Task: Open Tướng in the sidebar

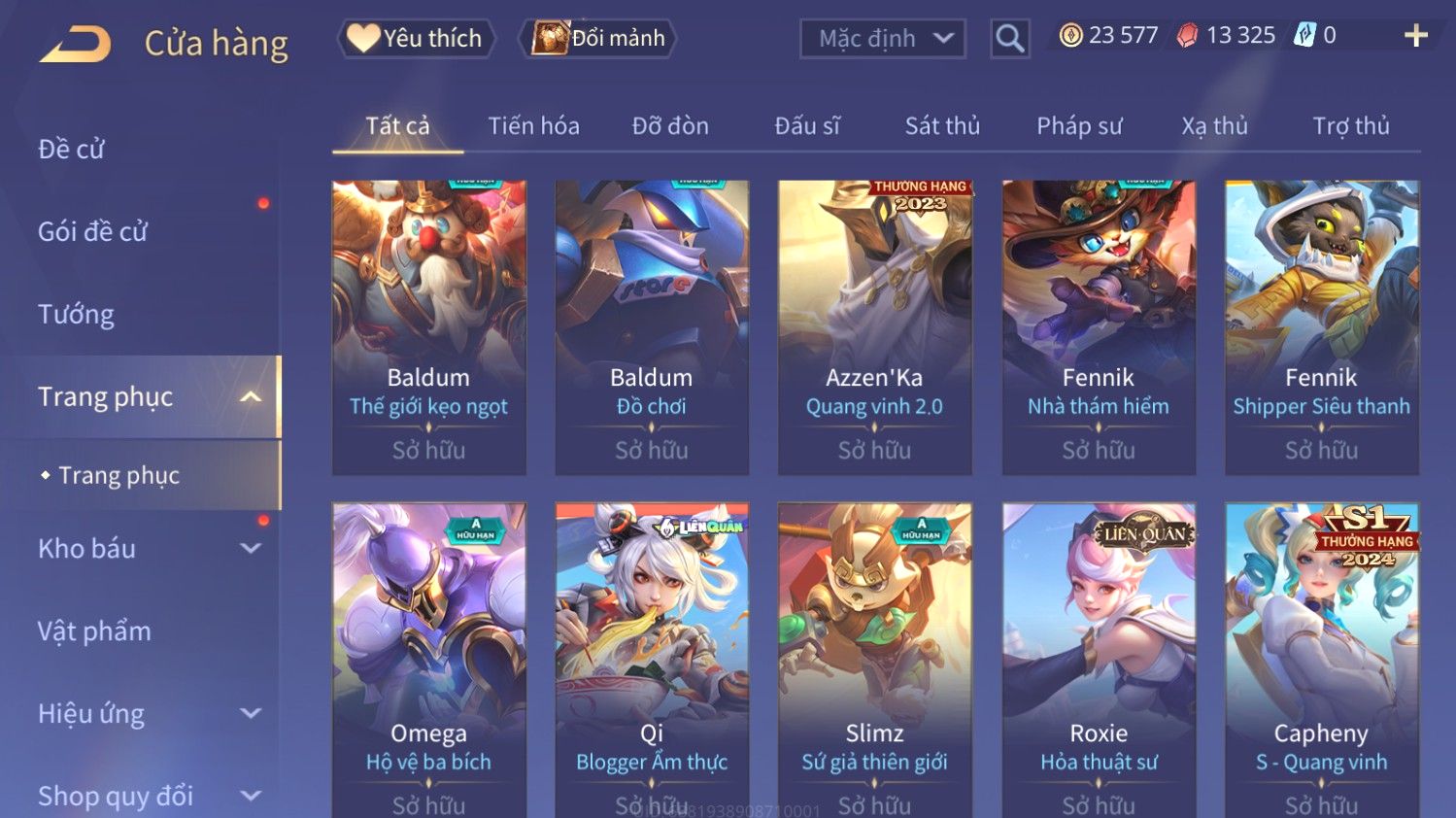Action: coord(76,314)
